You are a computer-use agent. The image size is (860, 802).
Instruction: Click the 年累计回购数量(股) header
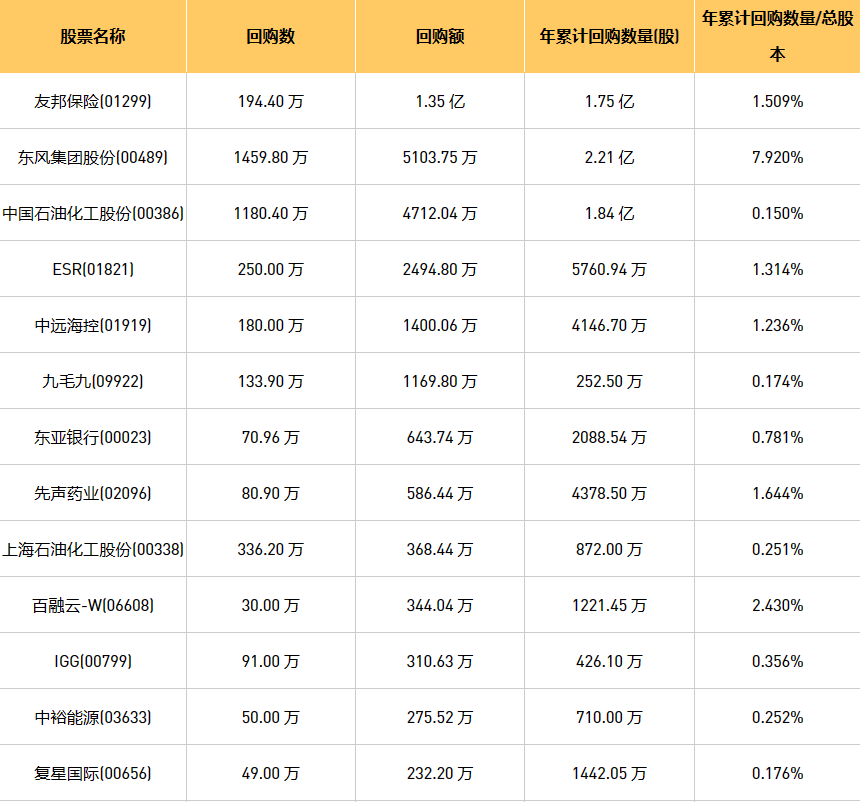609,37
